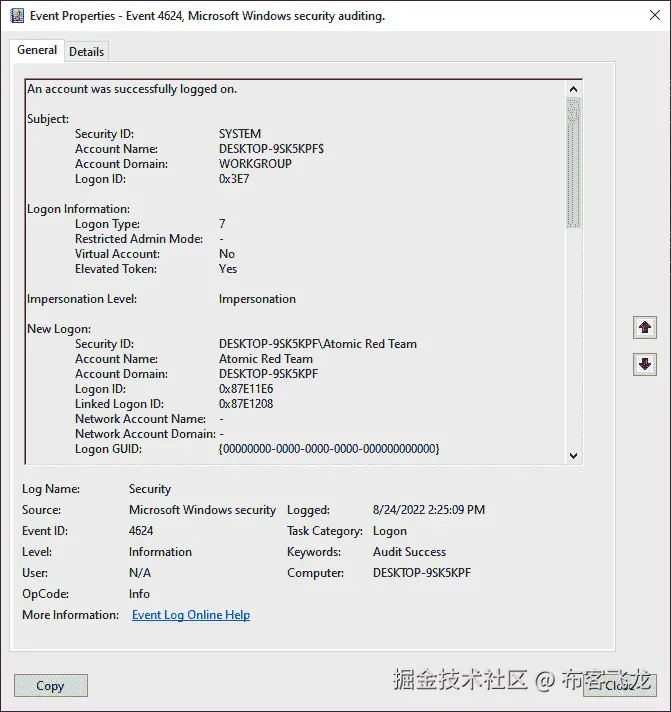The image size is (671, 712).
Task: Click the all-zero Logon GUID value
Action: 329,449
